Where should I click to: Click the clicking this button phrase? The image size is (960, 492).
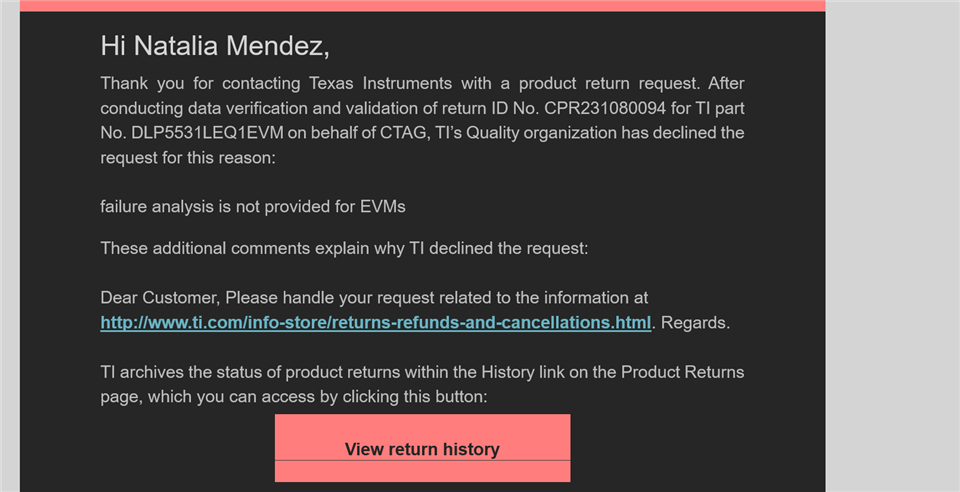(415, 397)
